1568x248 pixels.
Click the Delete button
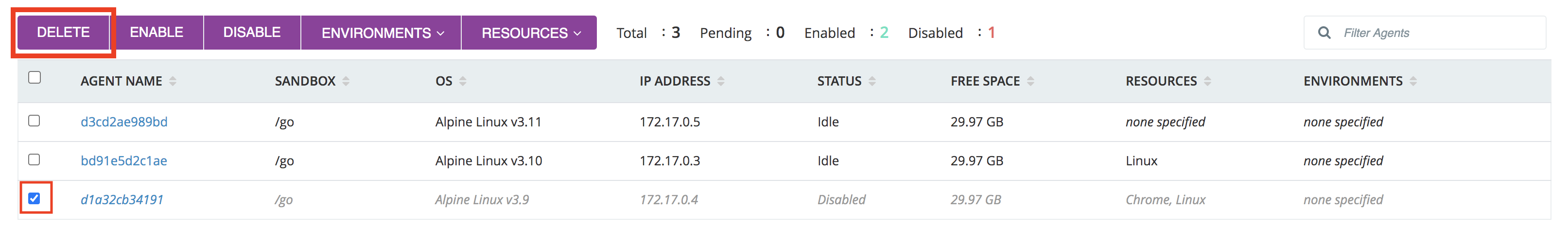coord(63,33)
